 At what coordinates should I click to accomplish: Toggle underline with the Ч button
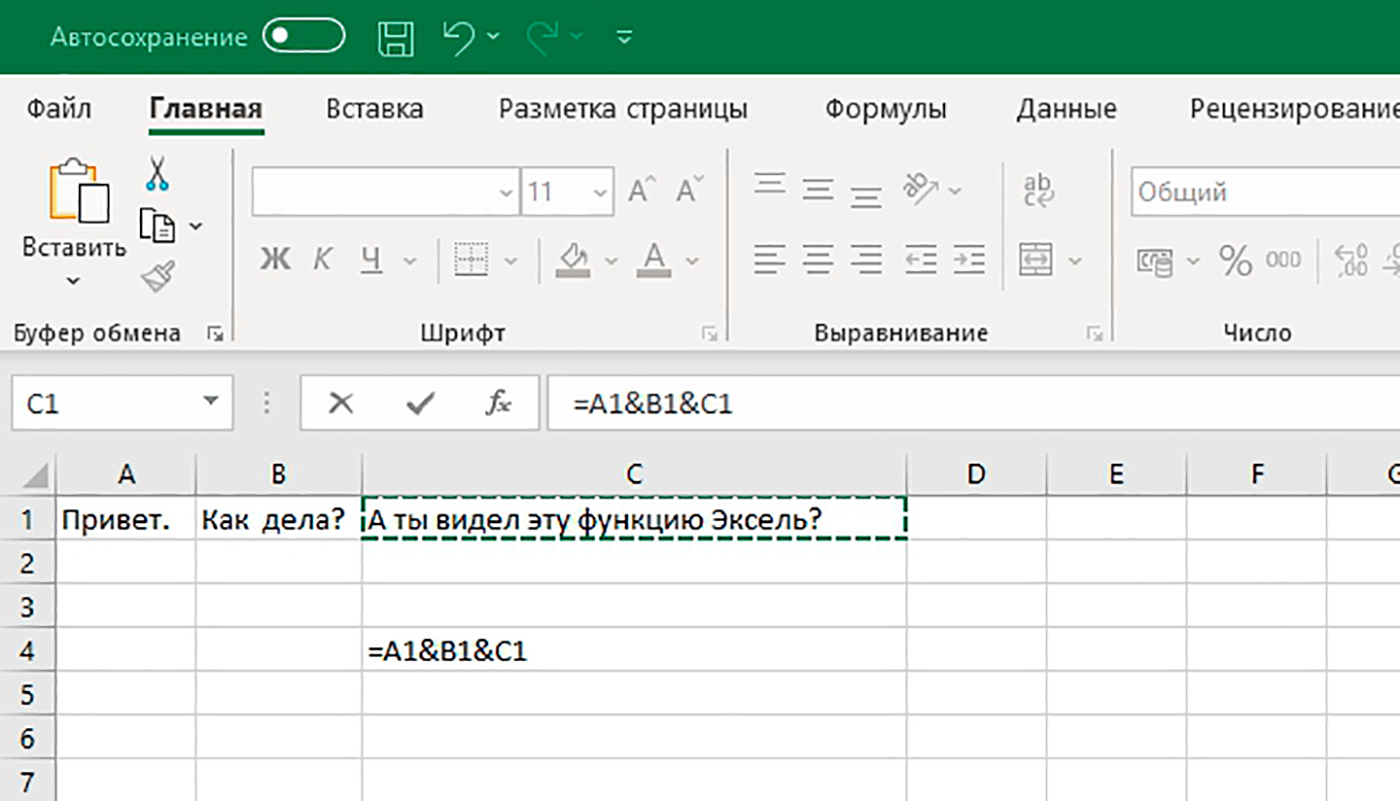[x=371, y=260]
